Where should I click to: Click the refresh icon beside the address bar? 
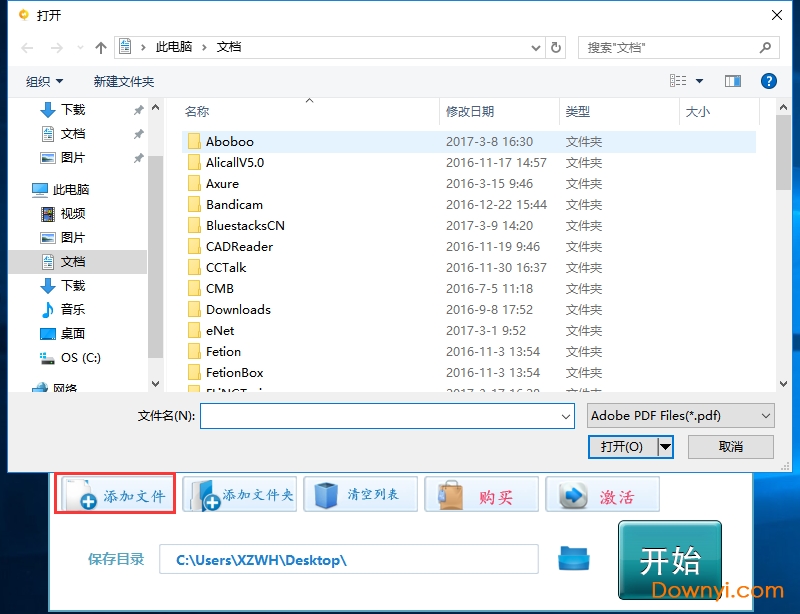[556, 46]
